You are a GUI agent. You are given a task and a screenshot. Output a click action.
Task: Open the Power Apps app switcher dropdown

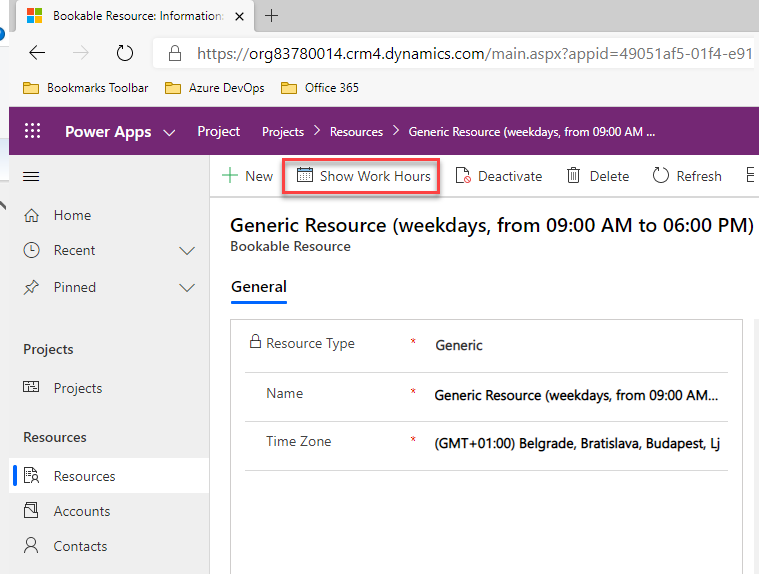coord(168,132)
